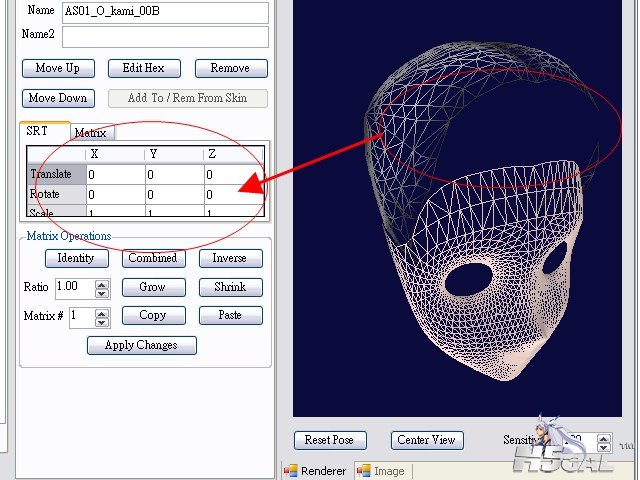Screen dimensions: 640x480
Task: Click the Translate X cell
Action: coord(114,174)
